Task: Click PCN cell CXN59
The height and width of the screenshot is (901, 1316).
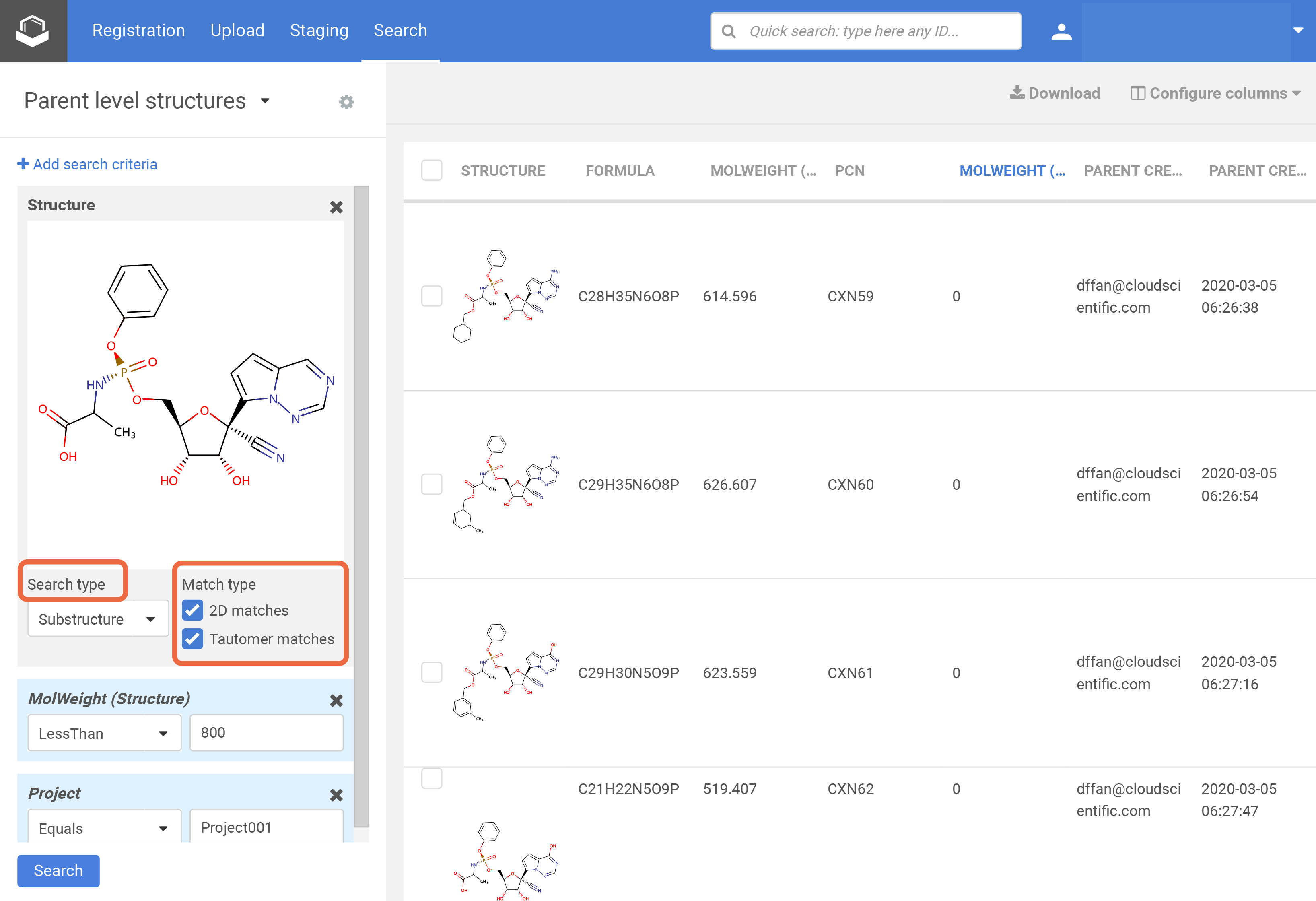Action: [x=851, y=296]
